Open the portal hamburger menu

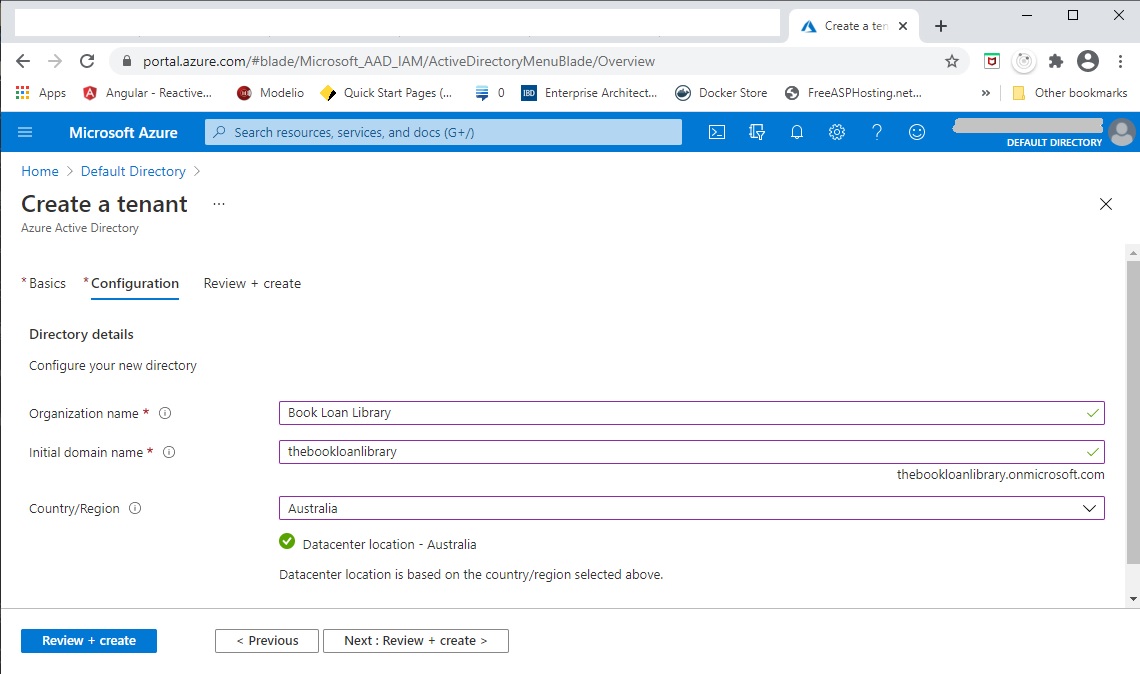[25, 131]
